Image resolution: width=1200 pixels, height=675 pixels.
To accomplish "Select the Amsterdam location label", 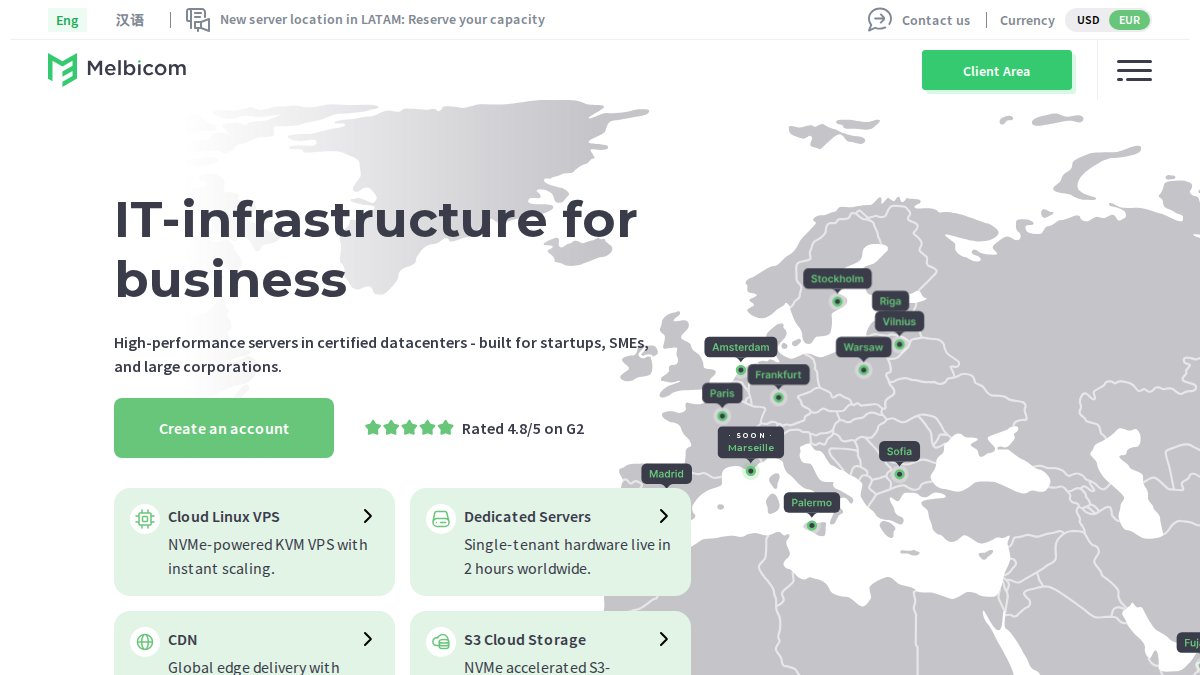I will click(741, 347).
